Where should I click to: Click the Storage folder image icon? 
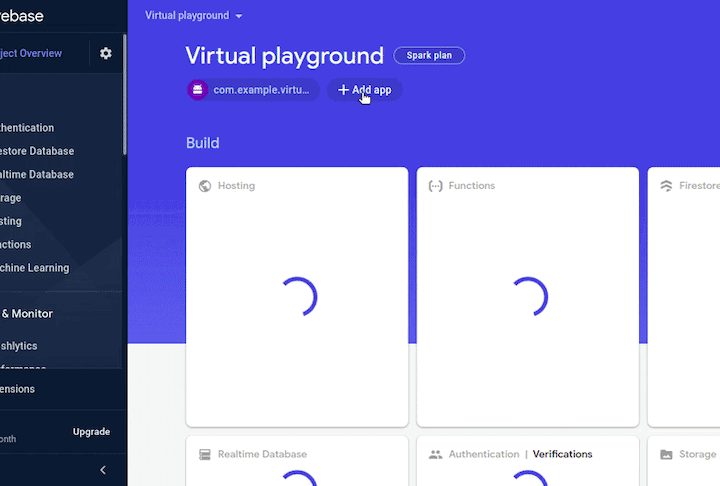pos(666,454)
